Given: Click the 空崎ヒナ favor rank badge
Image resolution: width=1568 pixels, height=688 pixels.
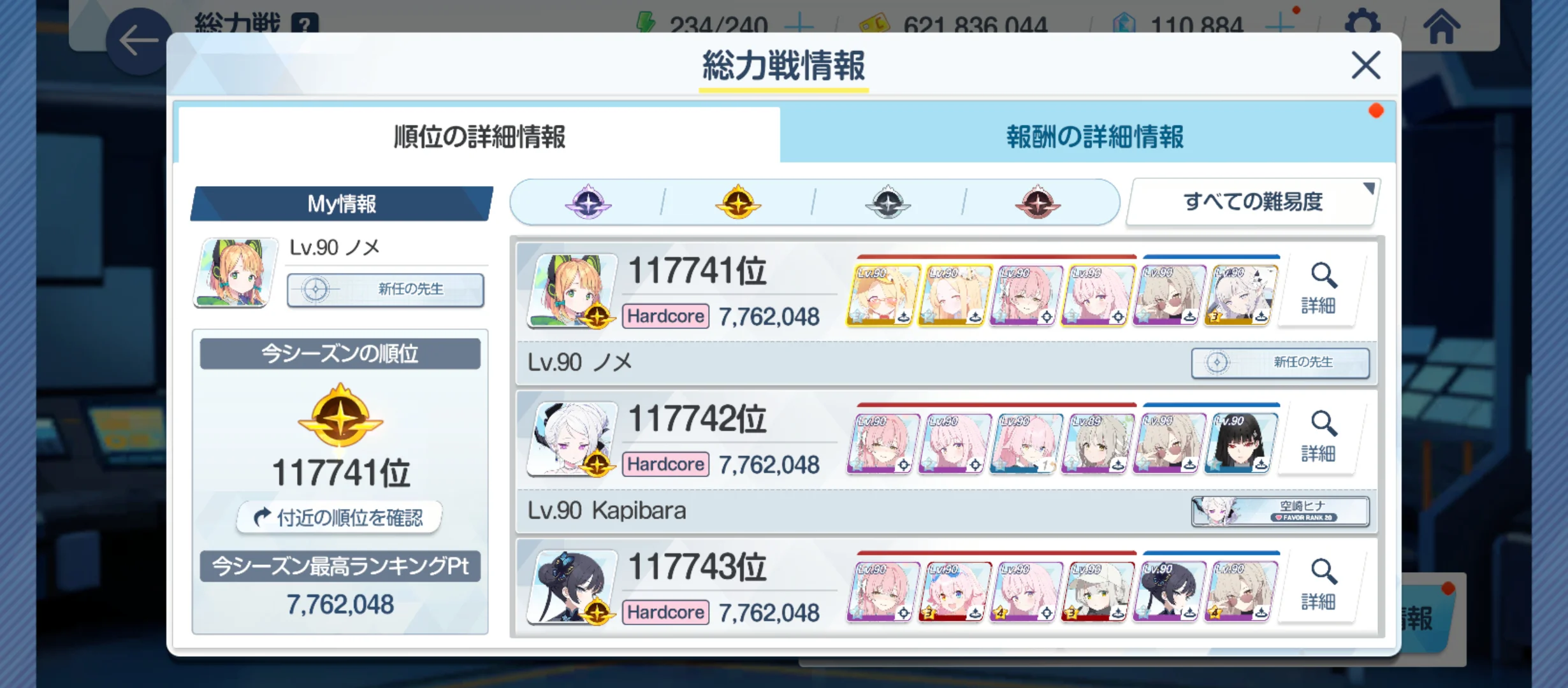Looking at the screenshot, I should [1281, 511].
